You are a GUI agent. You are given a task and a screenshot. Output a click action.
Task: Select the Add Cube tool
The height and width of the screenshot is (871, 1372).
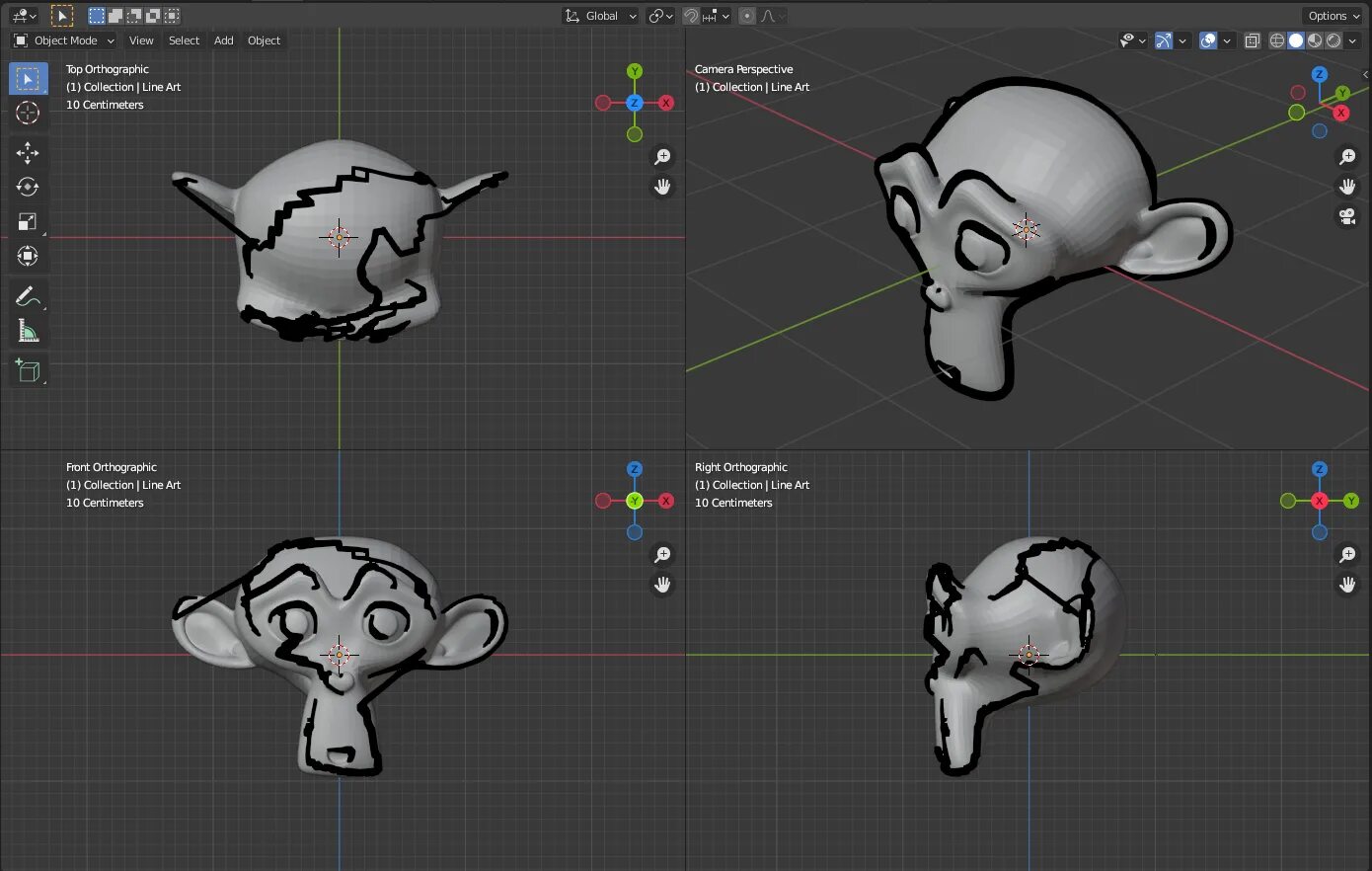point(28,371)
